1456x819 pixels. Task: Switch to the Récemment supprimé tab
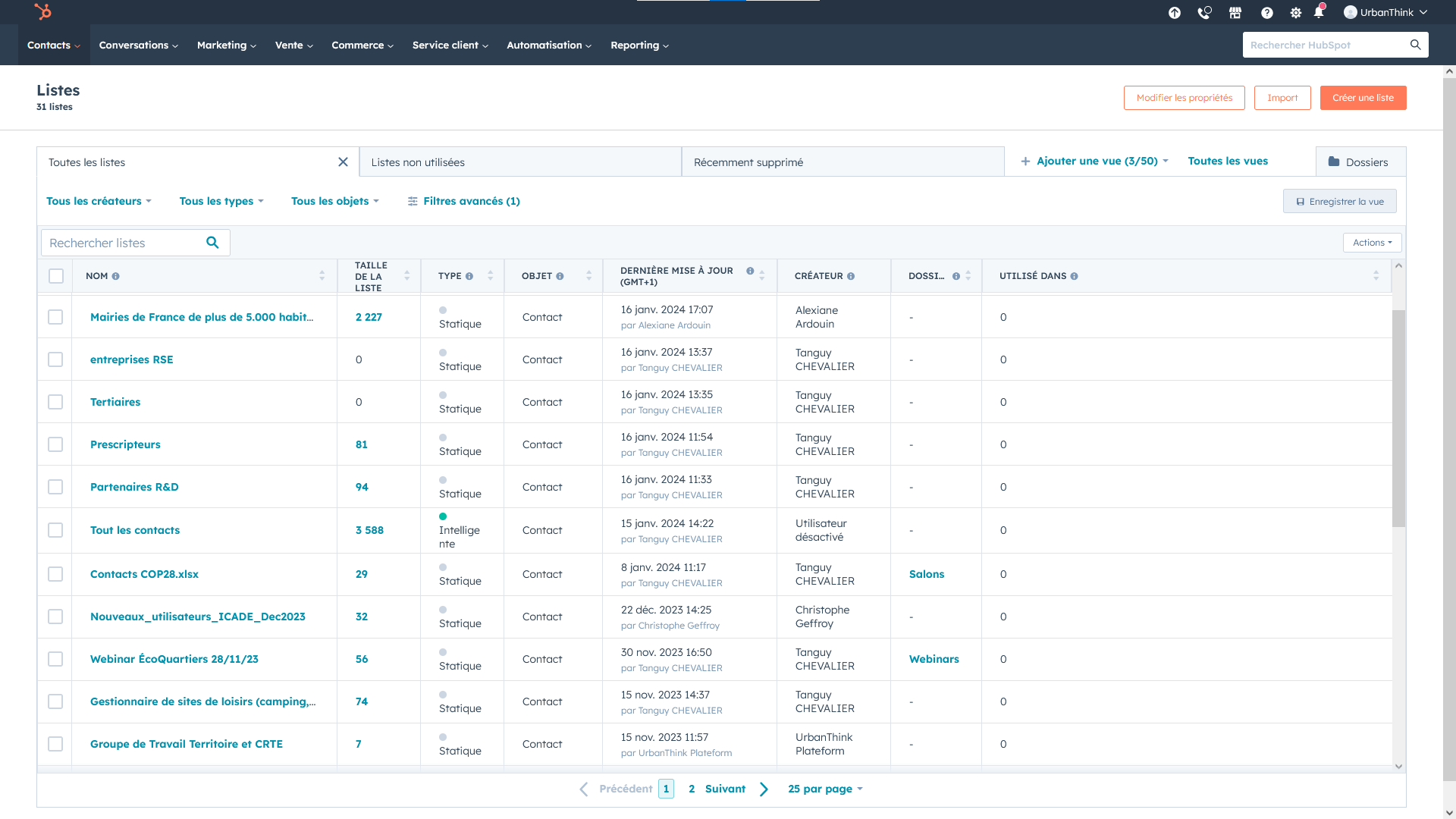[748, 162]
